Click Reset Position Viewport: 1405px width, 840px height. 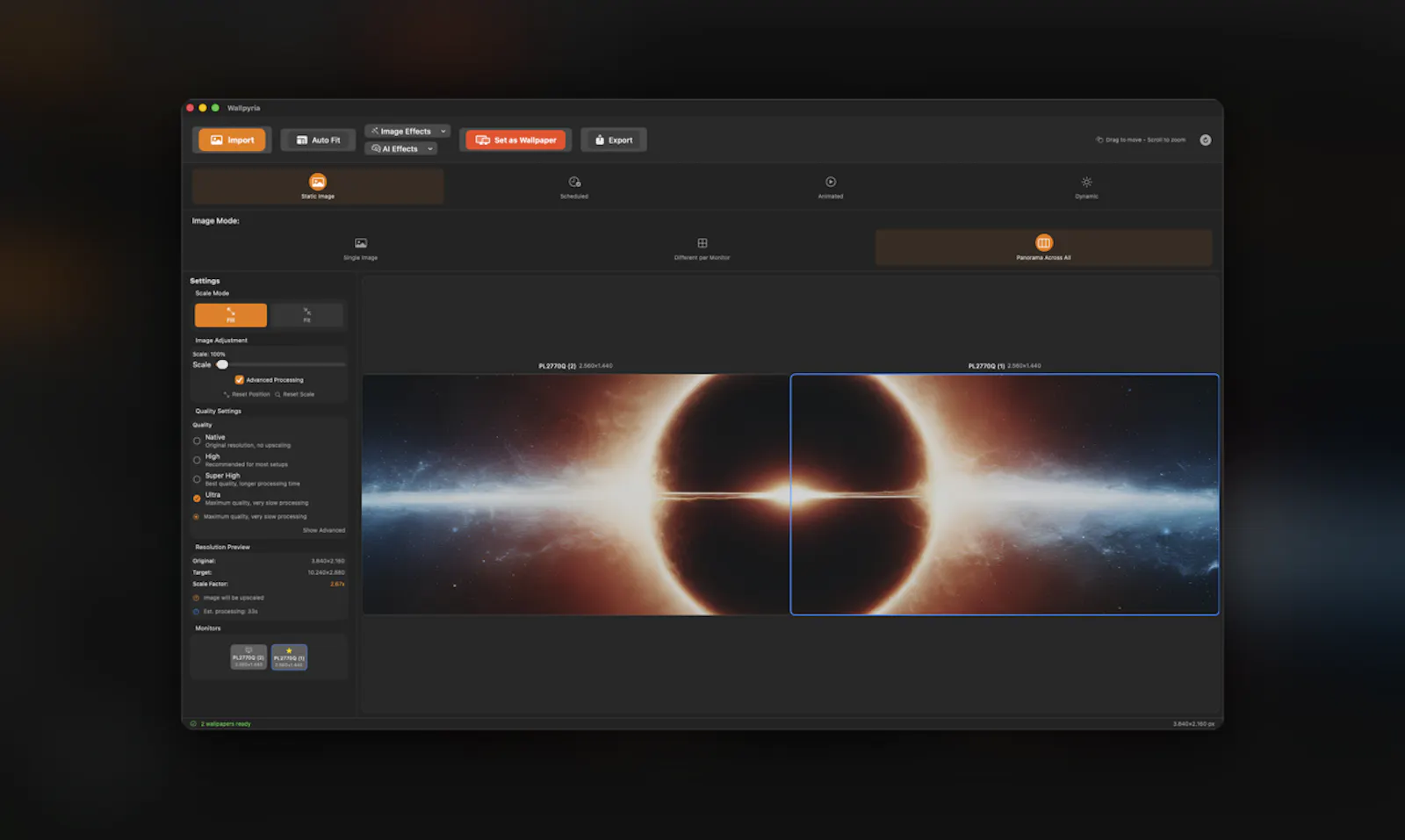[247, 394]
